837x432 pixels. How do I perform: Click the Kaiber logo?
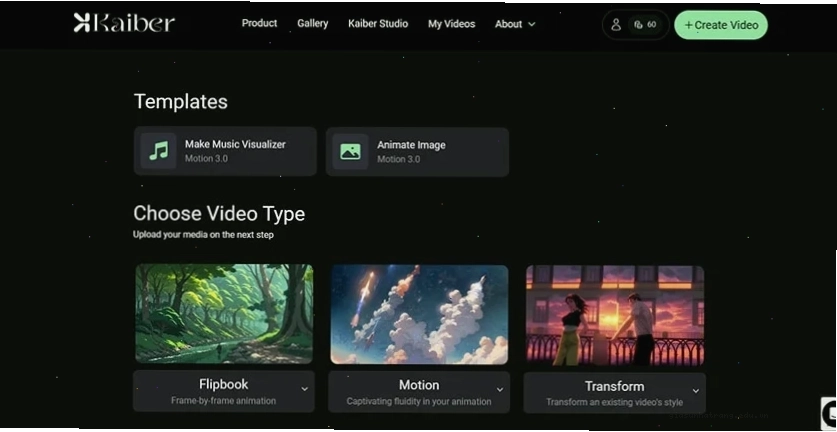coord(124,23)
